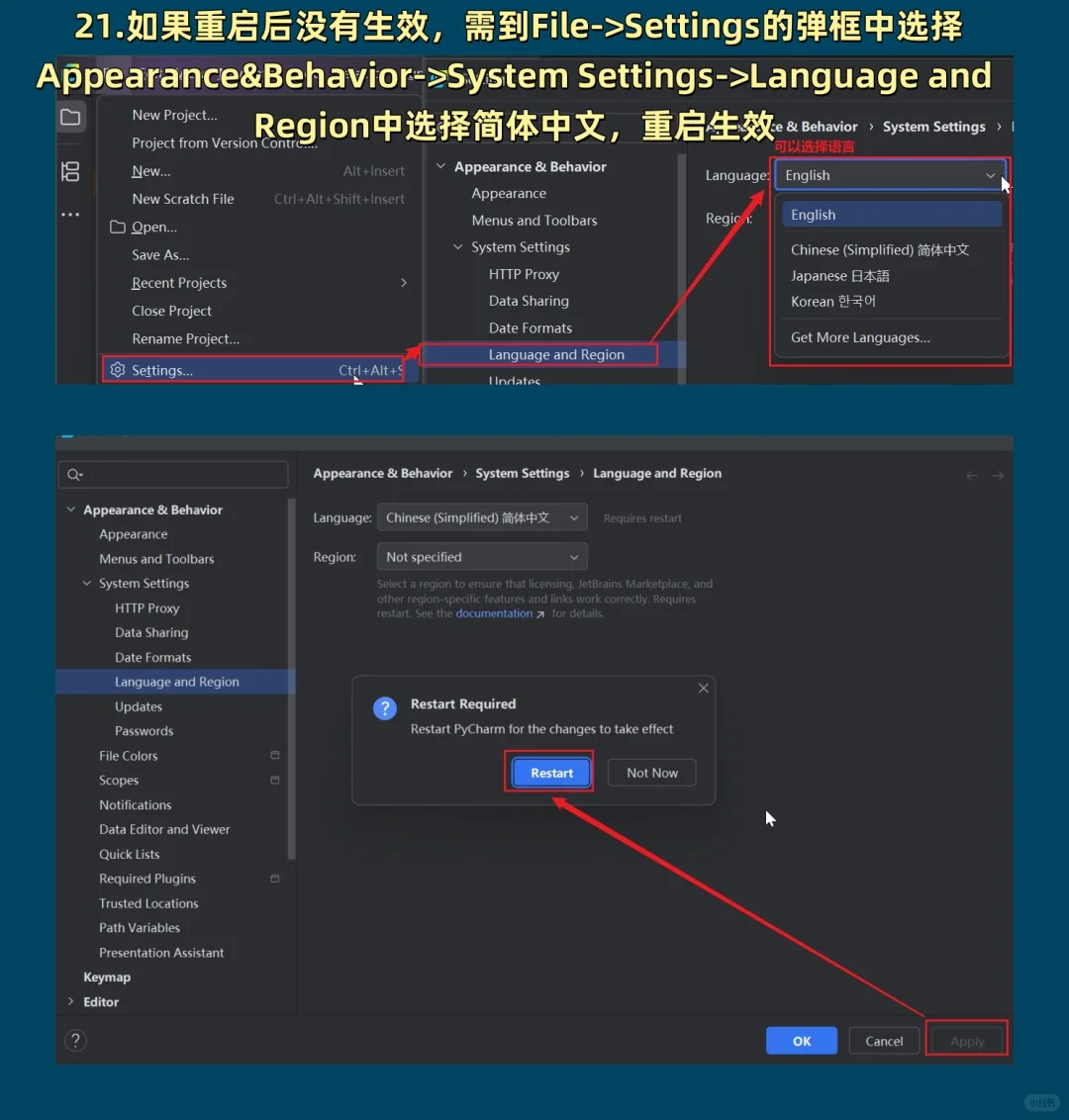Choose Get More Languages... option
The width and height of the screenshot is (1069, 1120).
coord(860,337)
